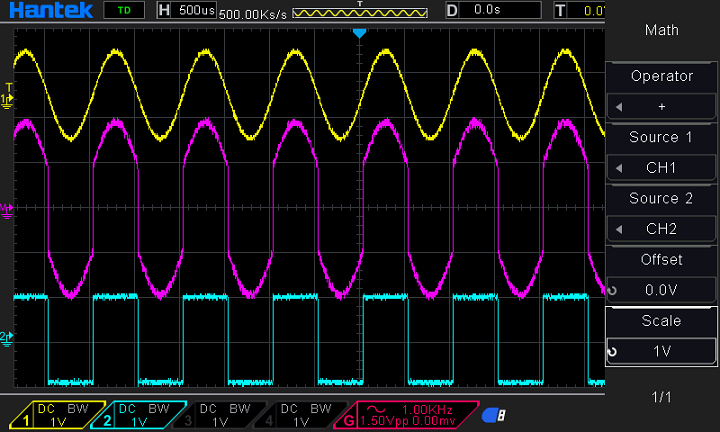The image size is (720, 432).
Task: Click the CH2 cyan ground level marker
Action: point(8,337)
